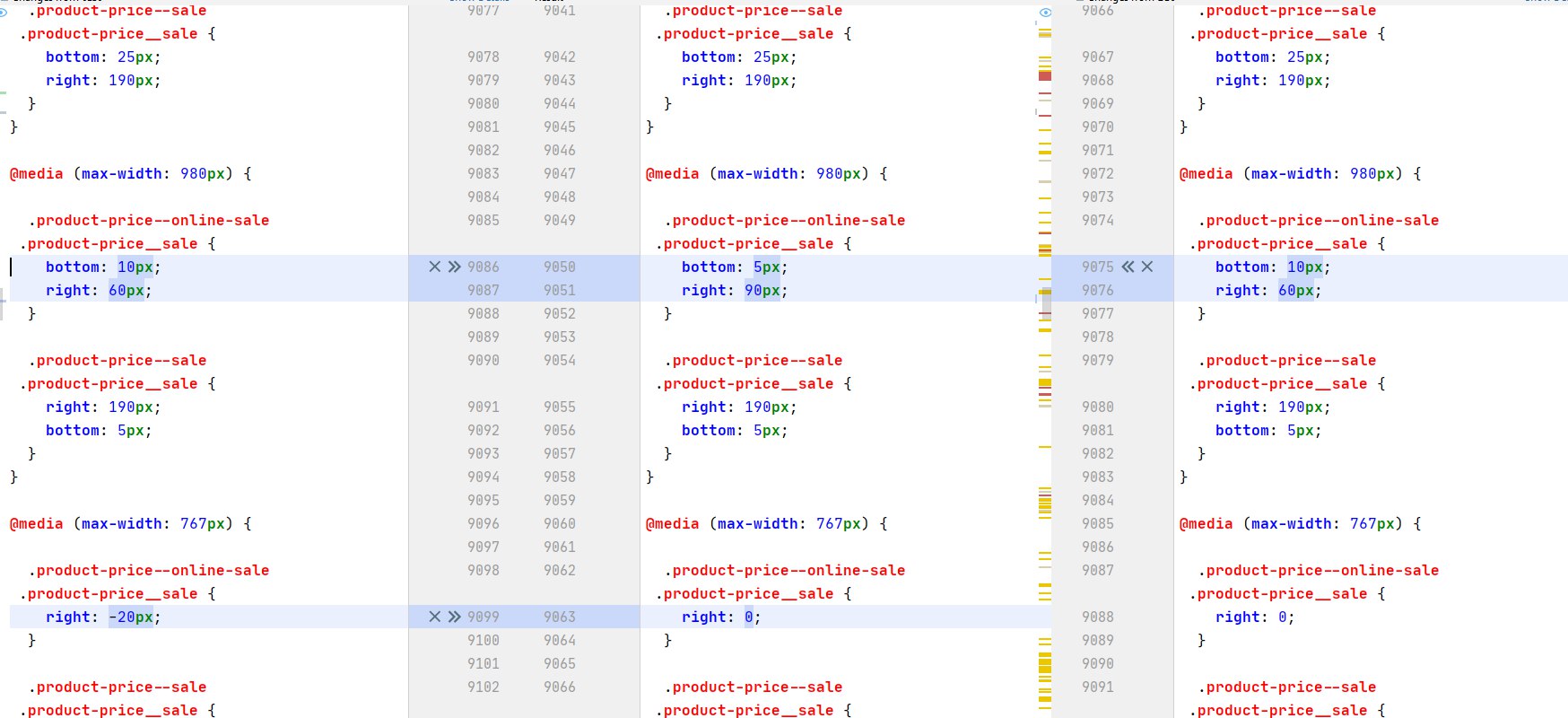Click line number 9088 in the right gutter
This screenshot has height=718, width=1568.
point(1098,617)
